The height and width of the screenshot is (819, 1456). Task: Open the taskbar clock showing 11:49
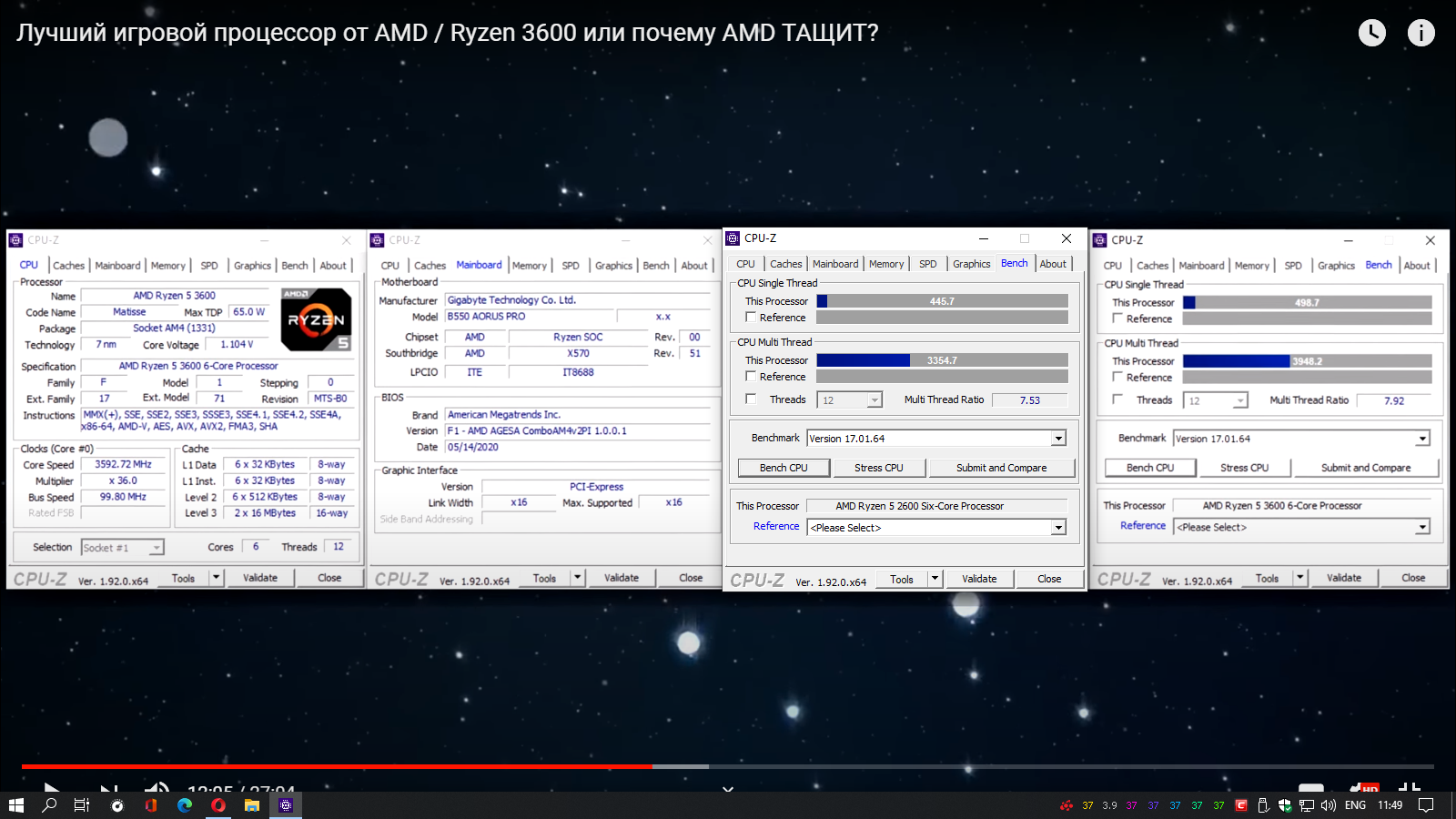pyautogui.click(x=1390, y=805)
